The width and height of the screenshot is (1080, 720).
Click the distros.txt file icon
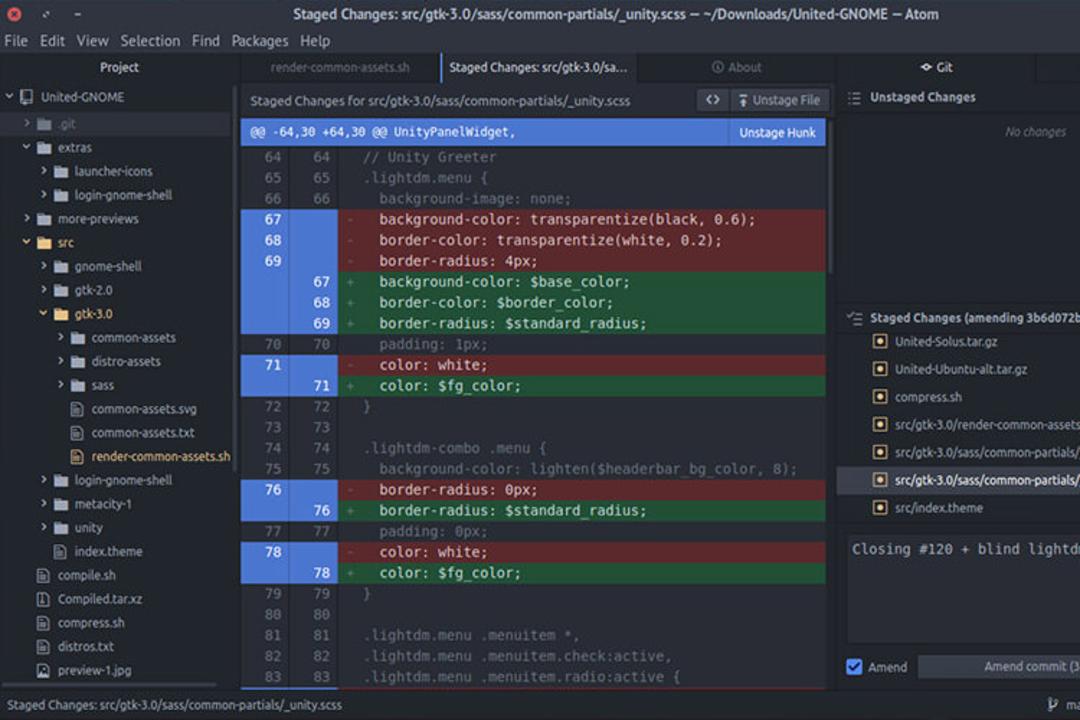[43, 647]
